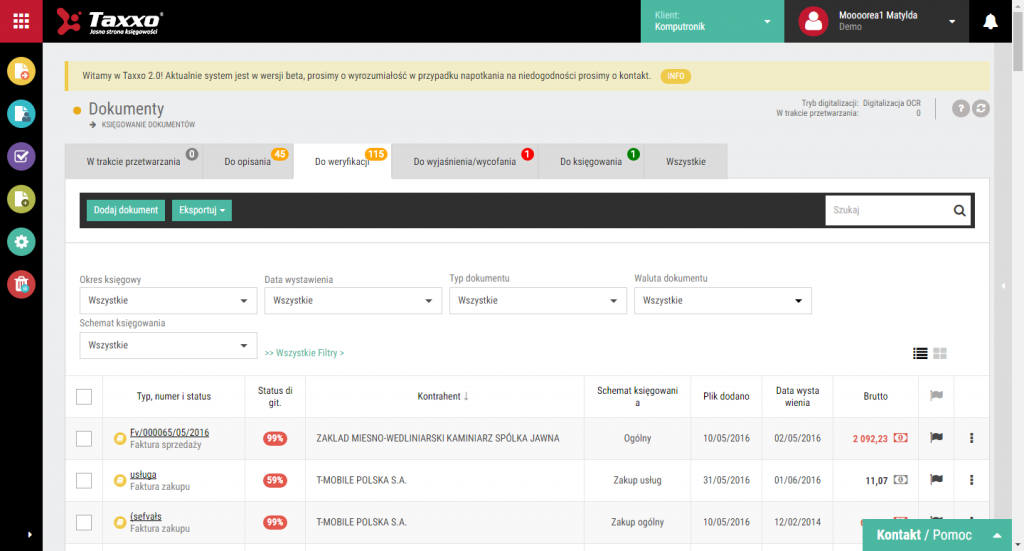Open the purple checklist sidebar icon
The image size is (1024, 551).
21,157
